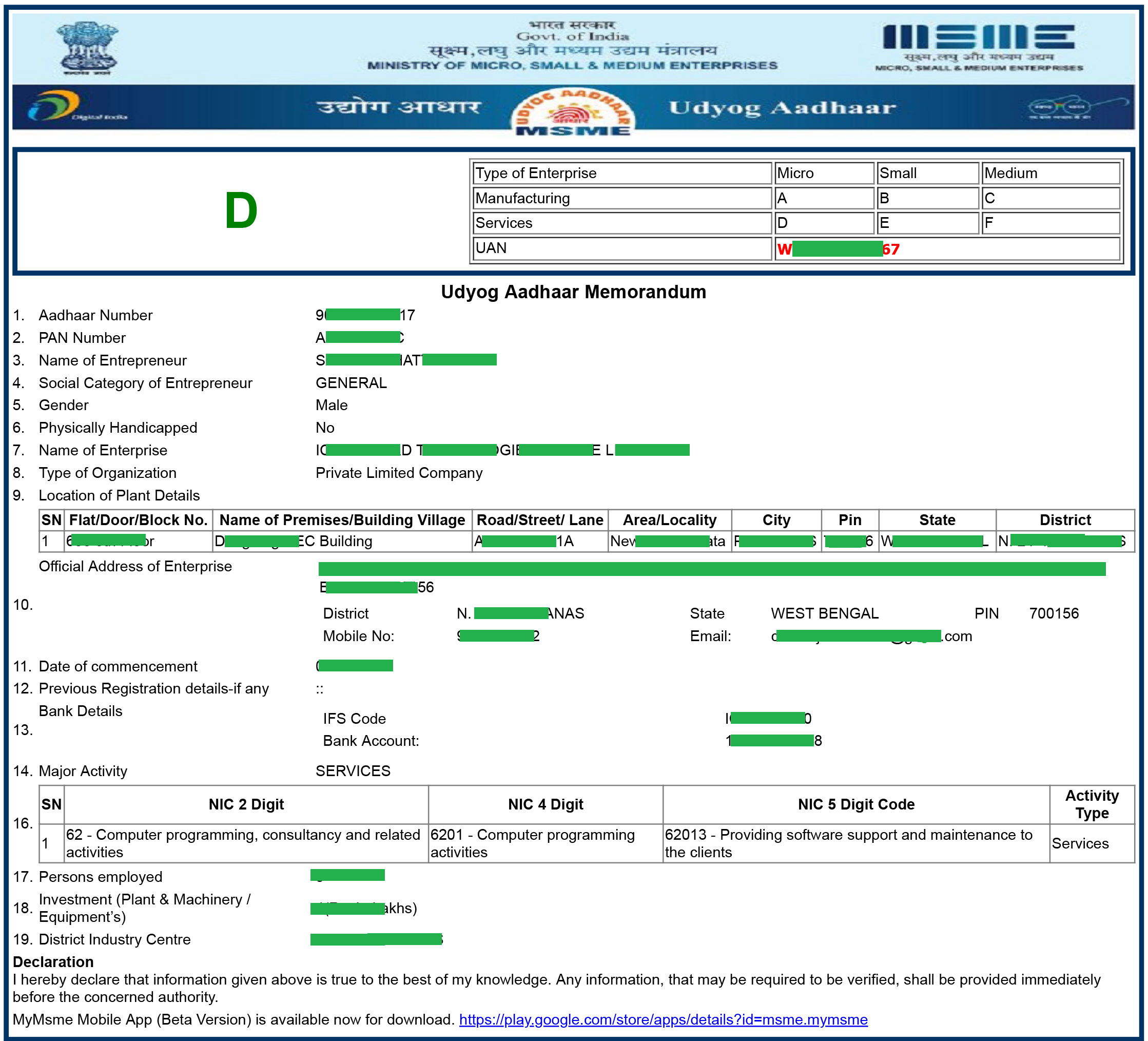The width and height of the screenshot is (1148, 1041).
Task: Click the 'District' column header in plant table
Action: [x=1065, y=519]
